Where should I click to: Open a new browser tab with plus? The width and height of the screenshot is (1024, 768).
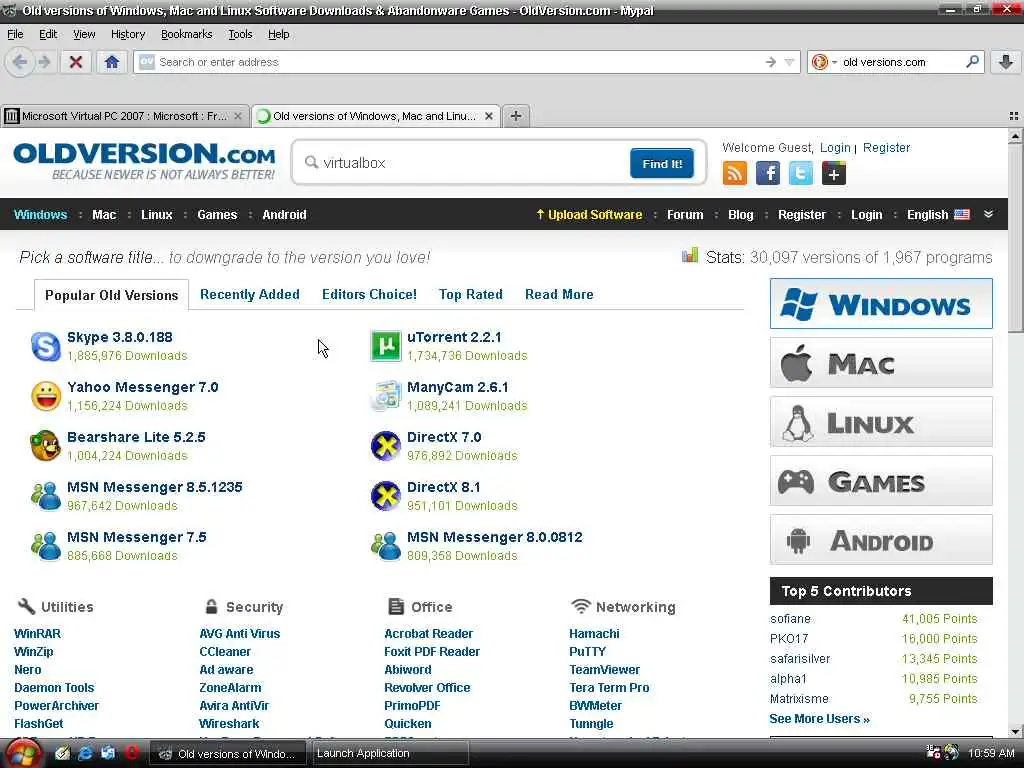point(516,116)
